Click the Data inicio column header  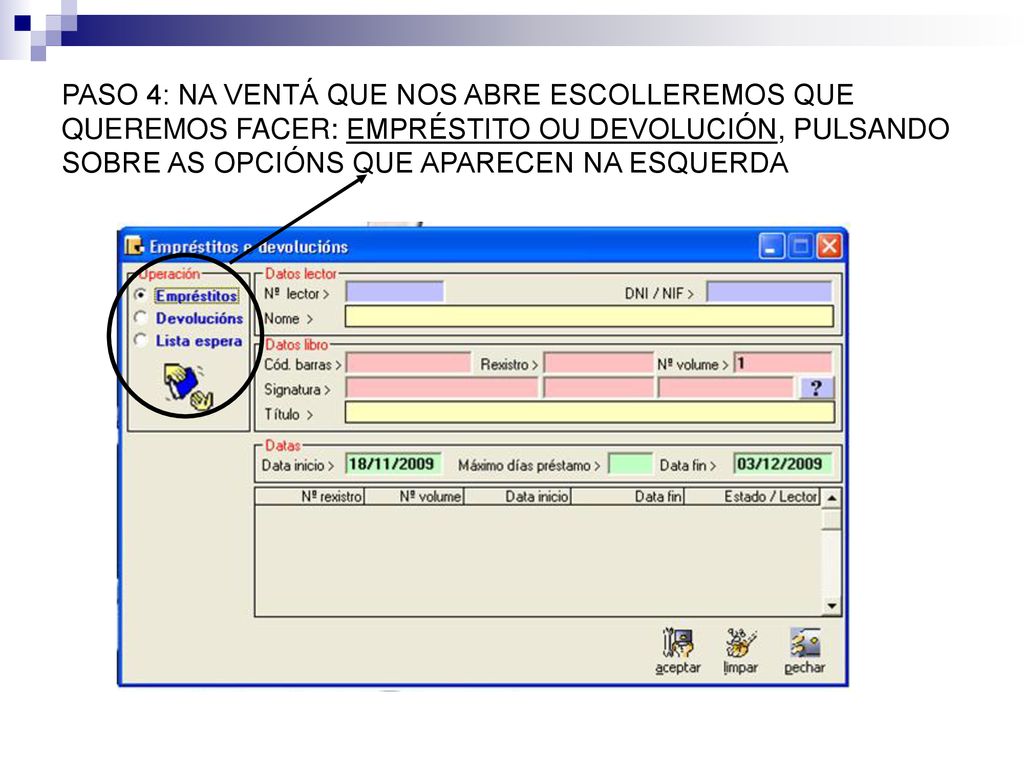click(517, 496)
